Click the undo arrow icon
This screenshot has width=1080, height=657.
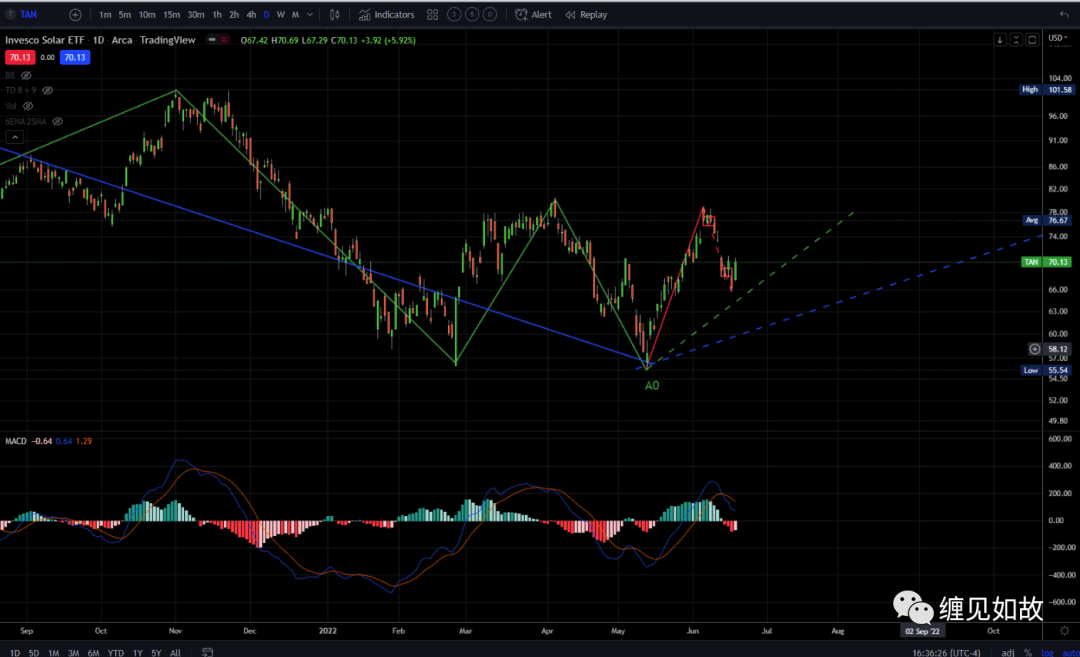click(x=1064, y=14)
